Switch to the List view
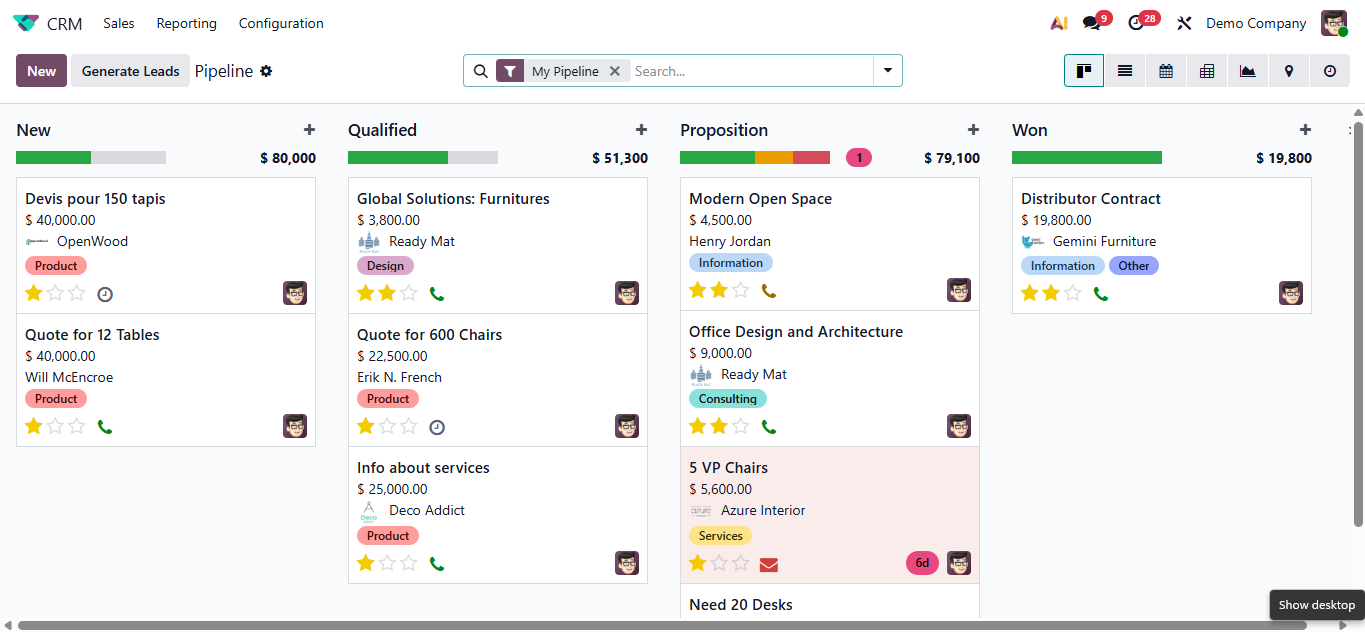The image size is (1365, 632). point(1125,70)
